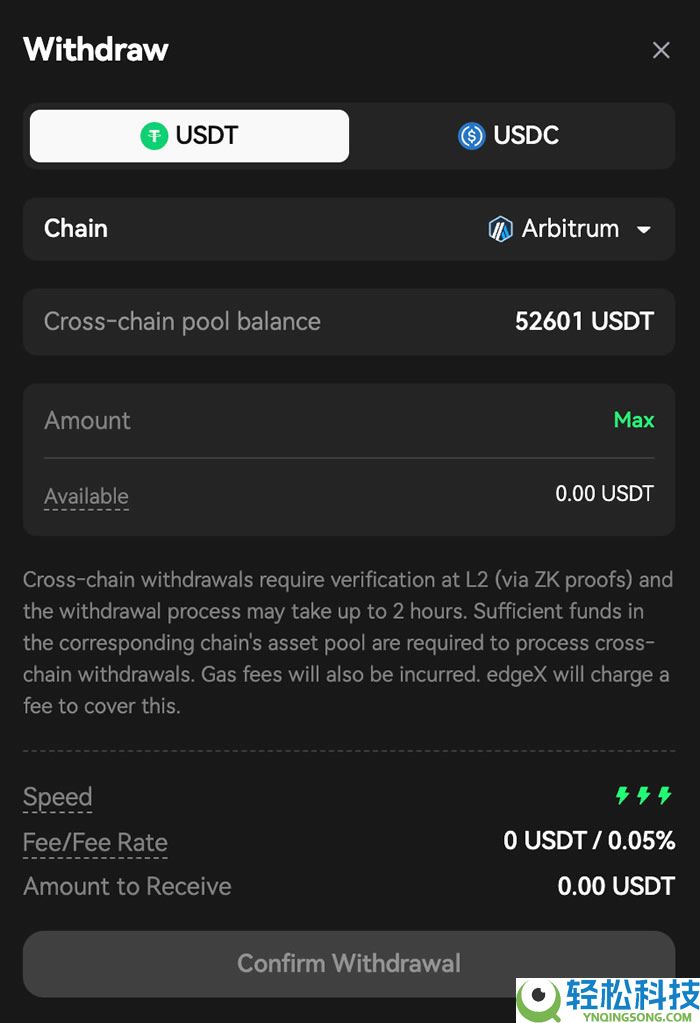Click the first green lightning bolt icon
This screenshot has height=1023, width=700.
[622, 796]
